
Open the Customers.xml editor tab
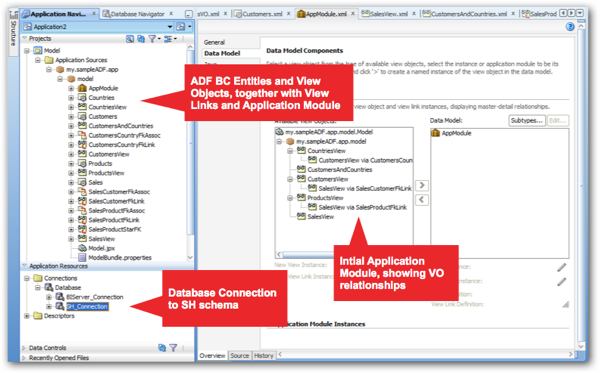point(262,14)
